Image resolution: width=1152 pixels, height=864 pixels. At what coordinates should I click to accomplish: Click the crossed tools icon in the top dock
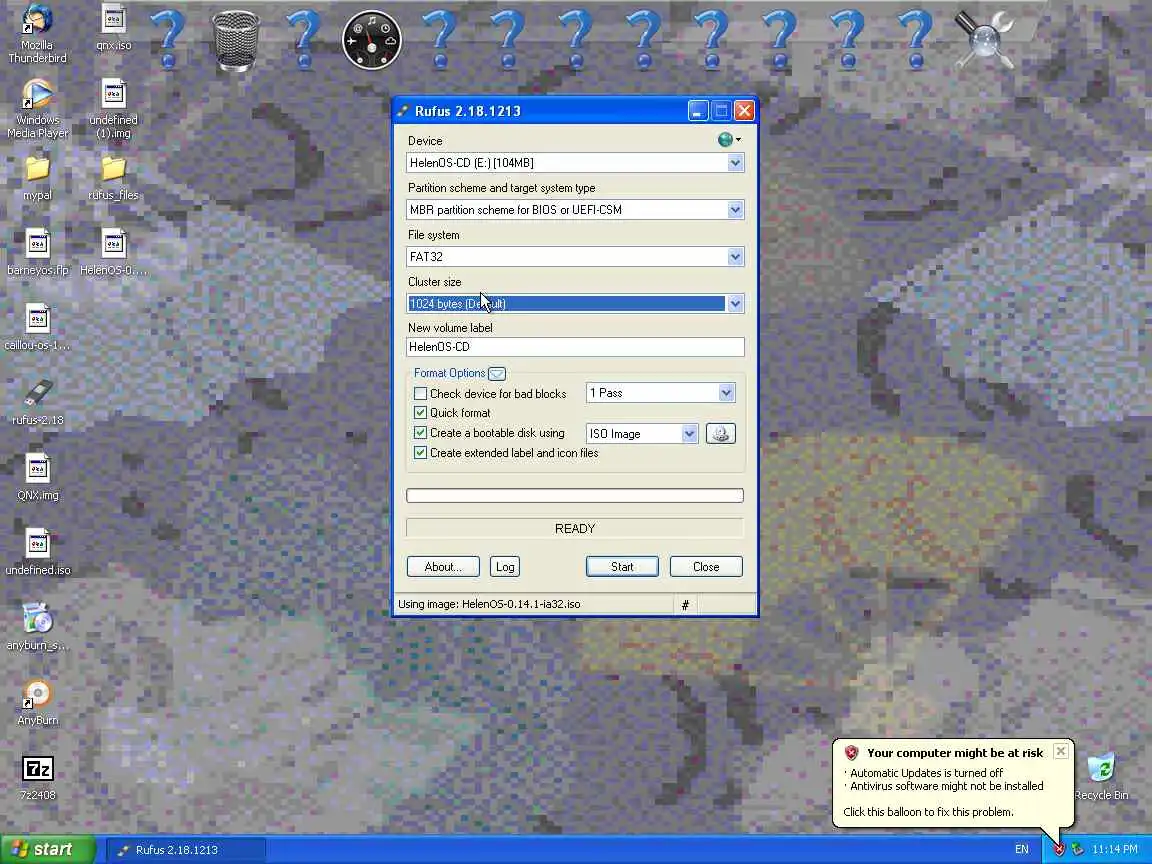click(x=984, y=40)
